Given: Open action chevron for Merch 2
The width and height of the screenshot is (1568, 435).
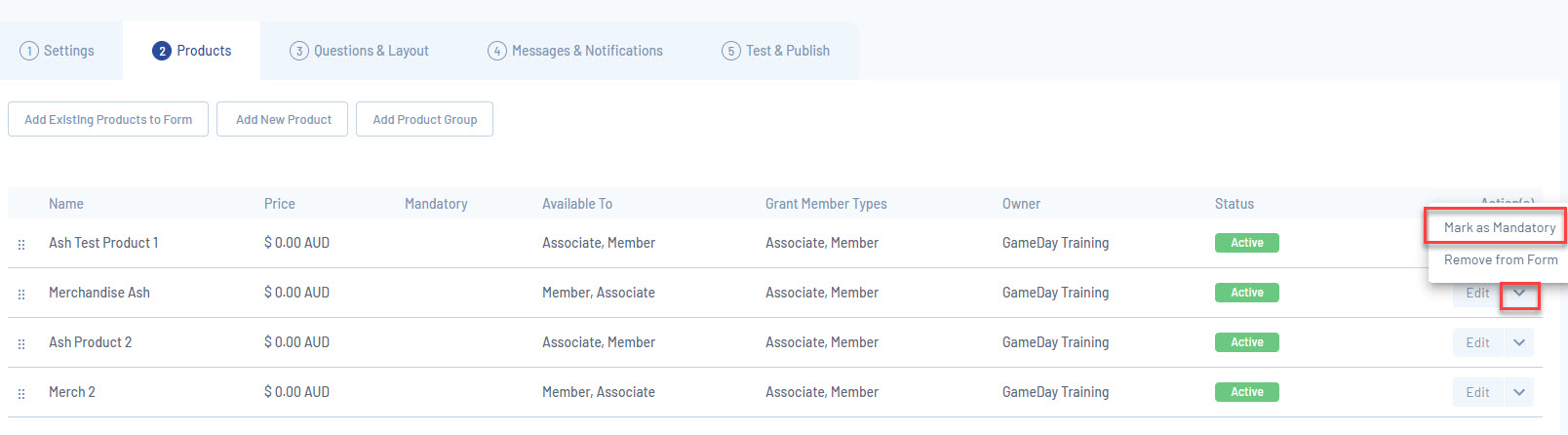Looking at the screenshot, I should pyautogui.click(x=1519, y=392).
